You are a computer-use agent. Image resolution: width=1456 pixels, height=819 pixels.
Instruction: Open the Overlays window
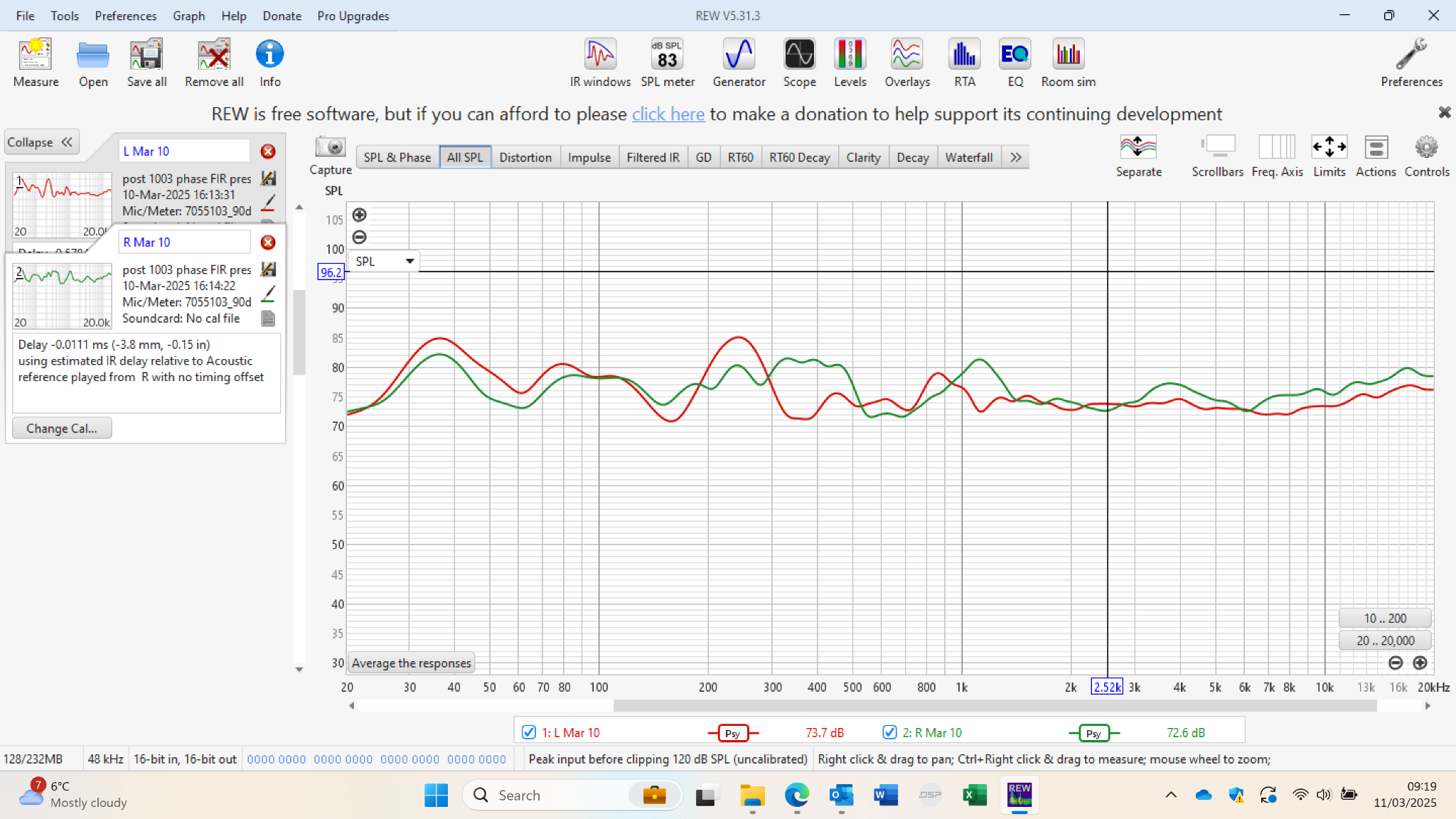[907, 63]
